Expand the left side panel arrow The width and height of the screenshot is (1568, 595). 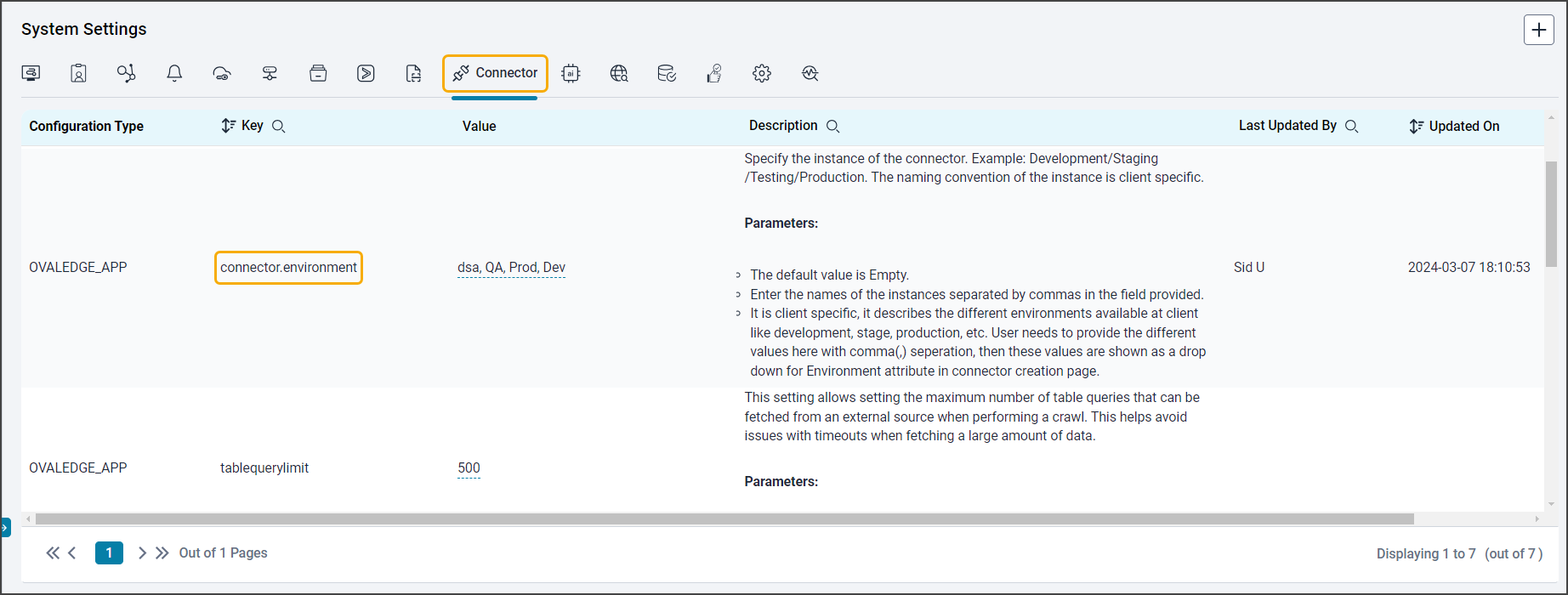pyautogui.click(x=5, y=528)
